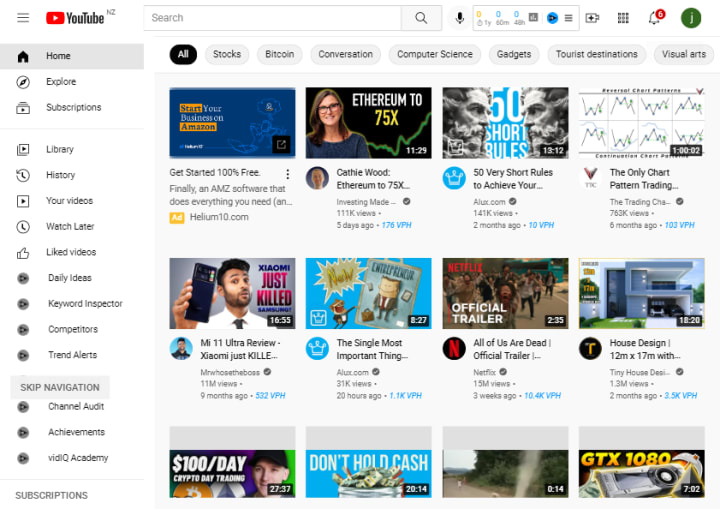Click the Alux.com name under 50 Short Rules

pyautogui.click(x=489, y=202)
